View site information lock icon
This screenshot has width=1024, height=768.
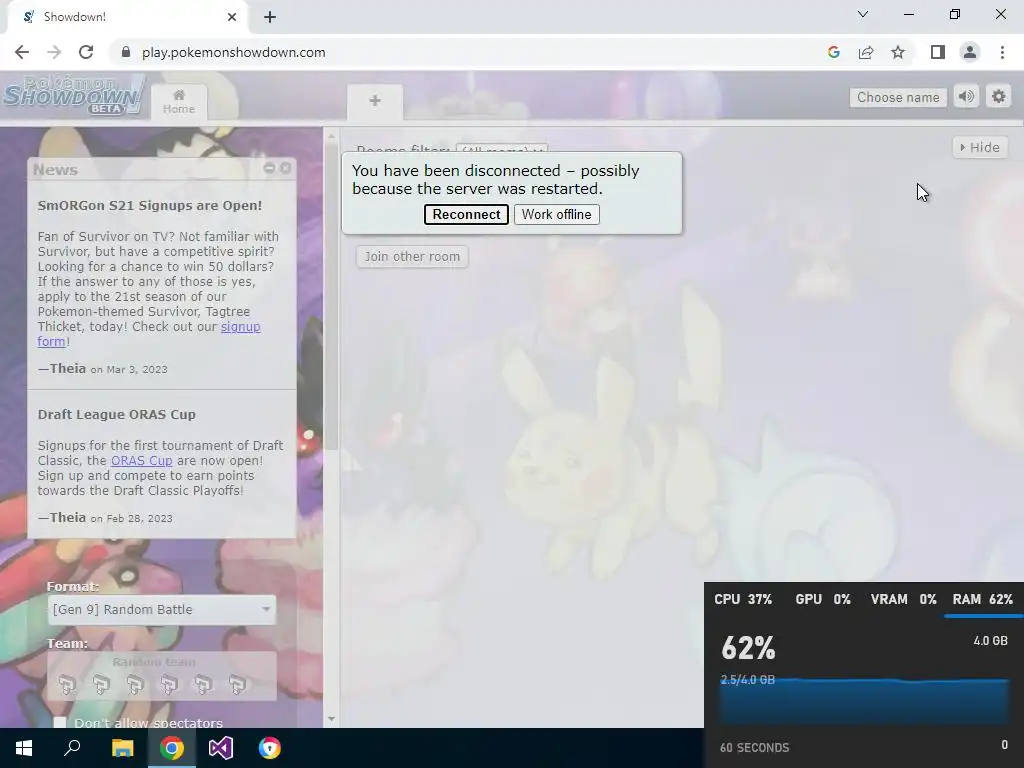coord(126,52)
